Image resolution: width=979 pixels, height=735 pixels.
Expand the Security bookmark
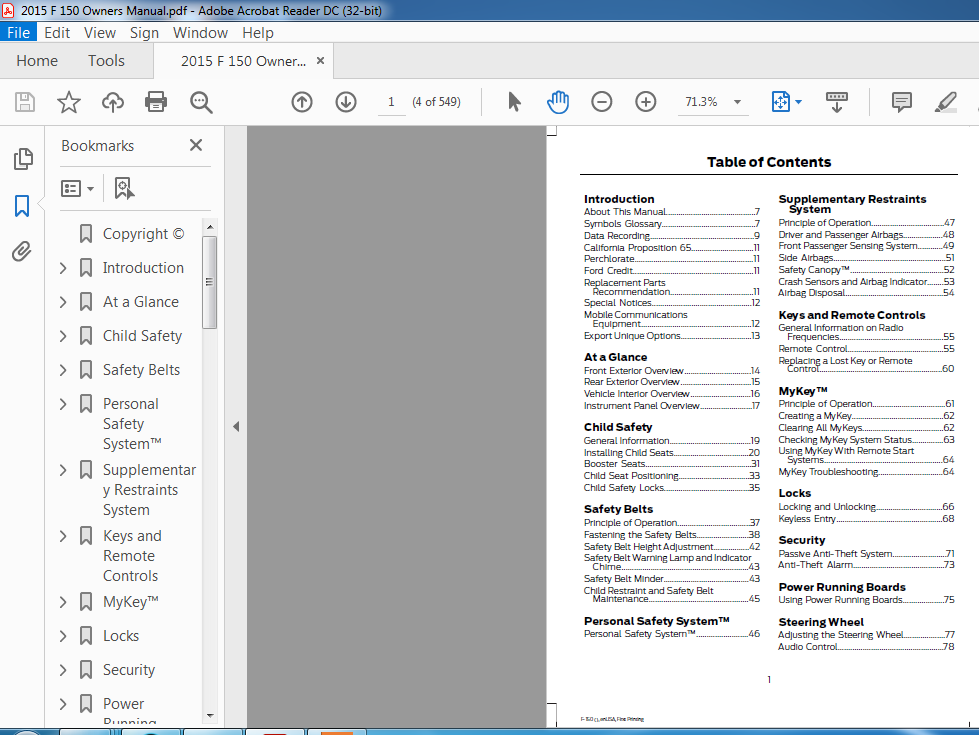click(x=63, y=670)
